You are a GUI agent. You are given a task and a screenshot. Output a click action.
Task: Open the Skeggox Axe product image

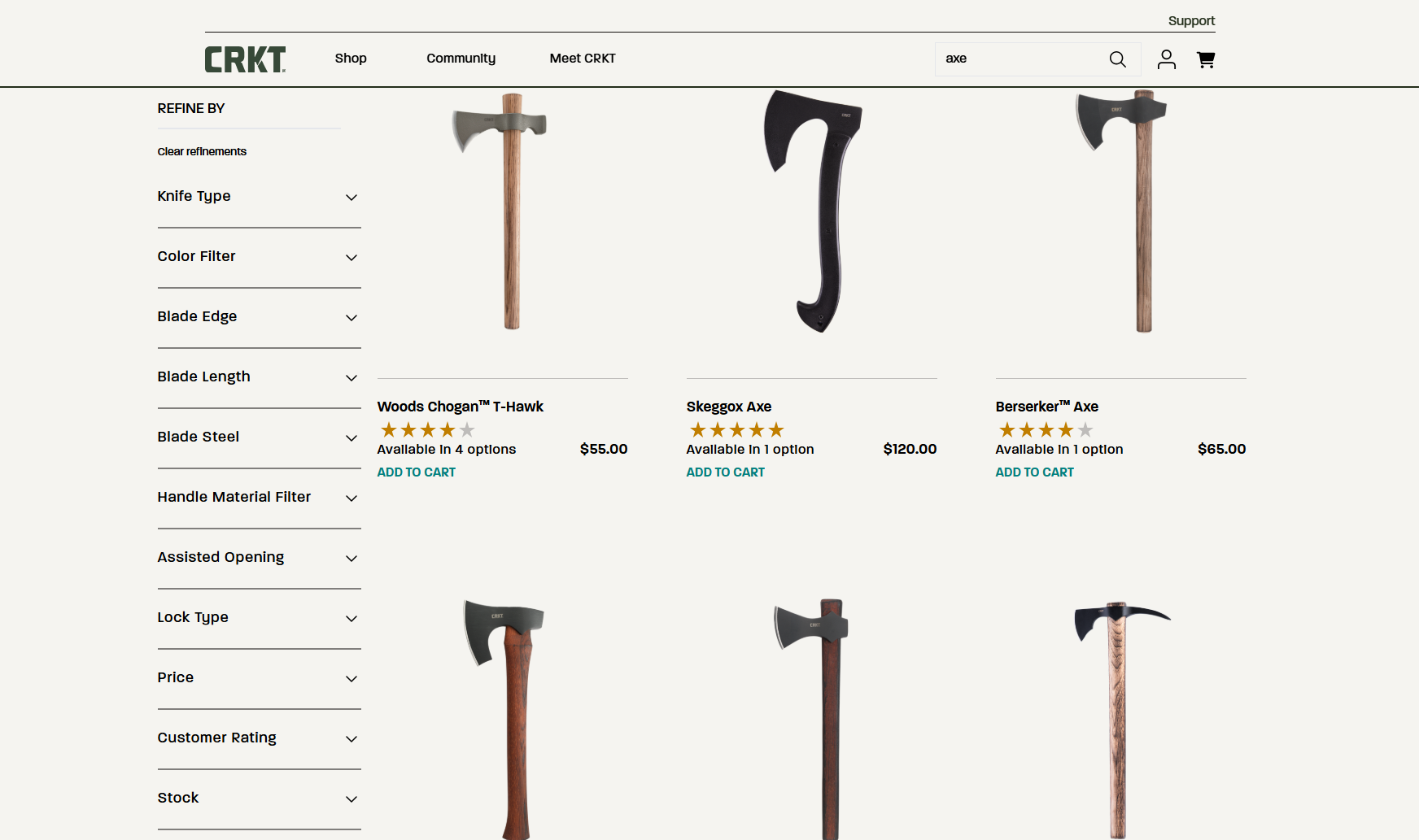tap(812, 211)
